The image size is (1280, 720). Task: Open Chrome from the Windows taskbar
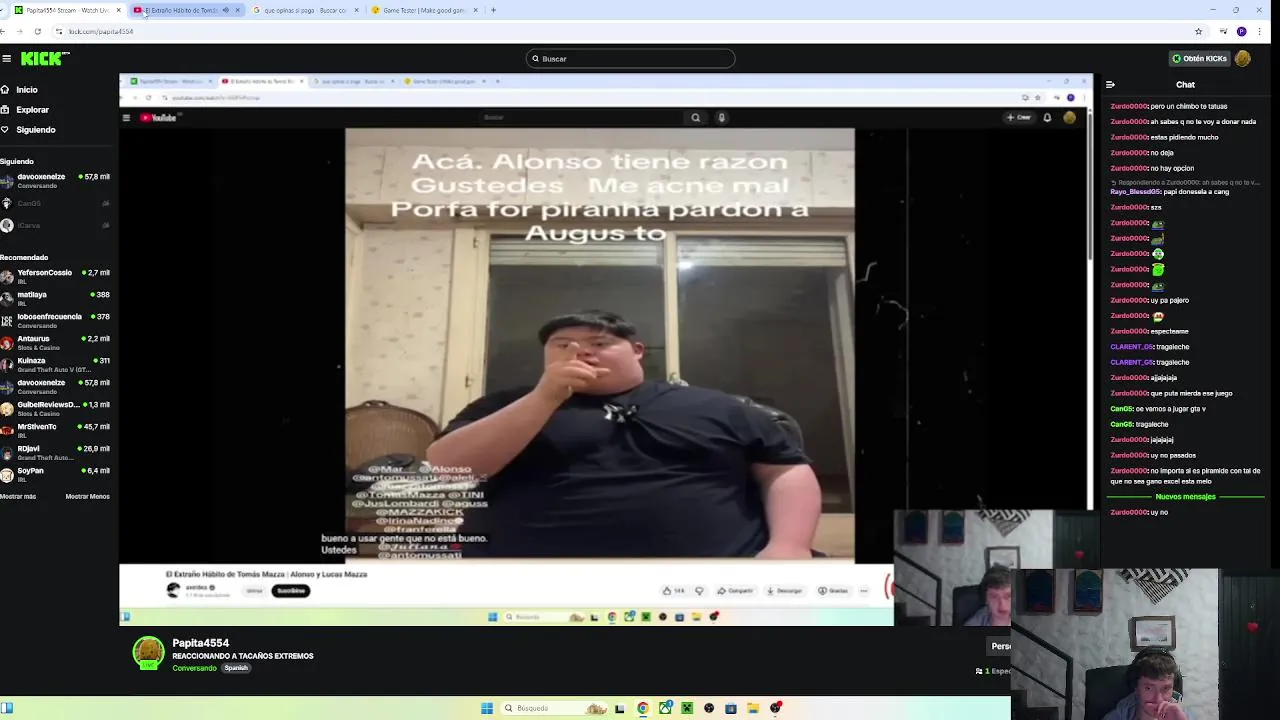tap(642, 708)
